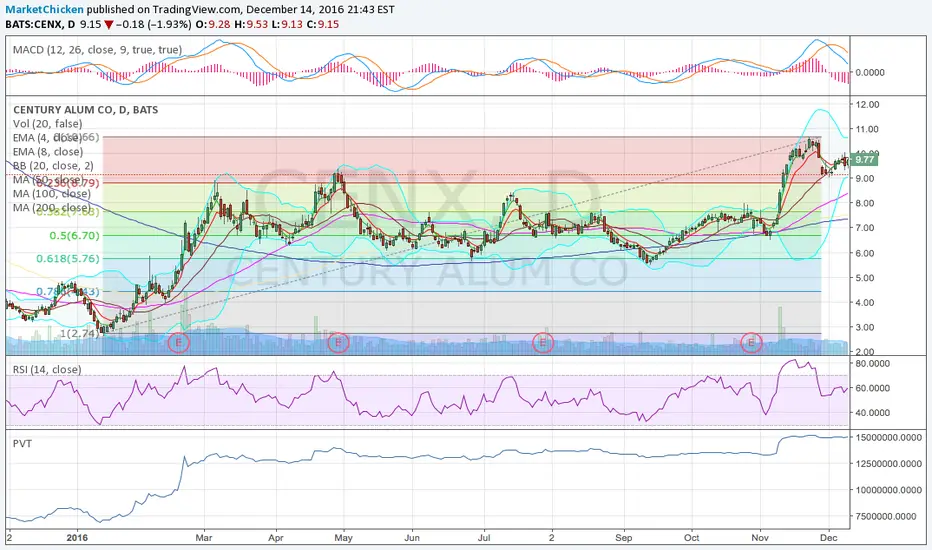Image resolution: width=932 pixels, height=550 pixels.
Task: Click the 11.00 price axis label
Action: pos(867,129)
